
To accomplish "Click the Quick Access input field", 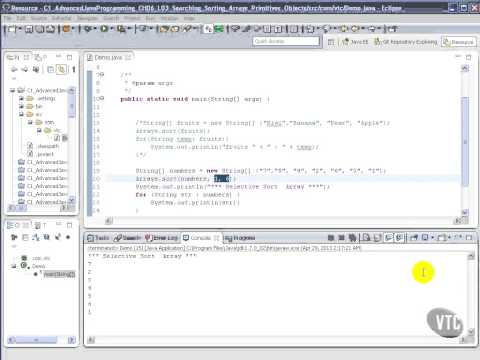I will [286, 41].
